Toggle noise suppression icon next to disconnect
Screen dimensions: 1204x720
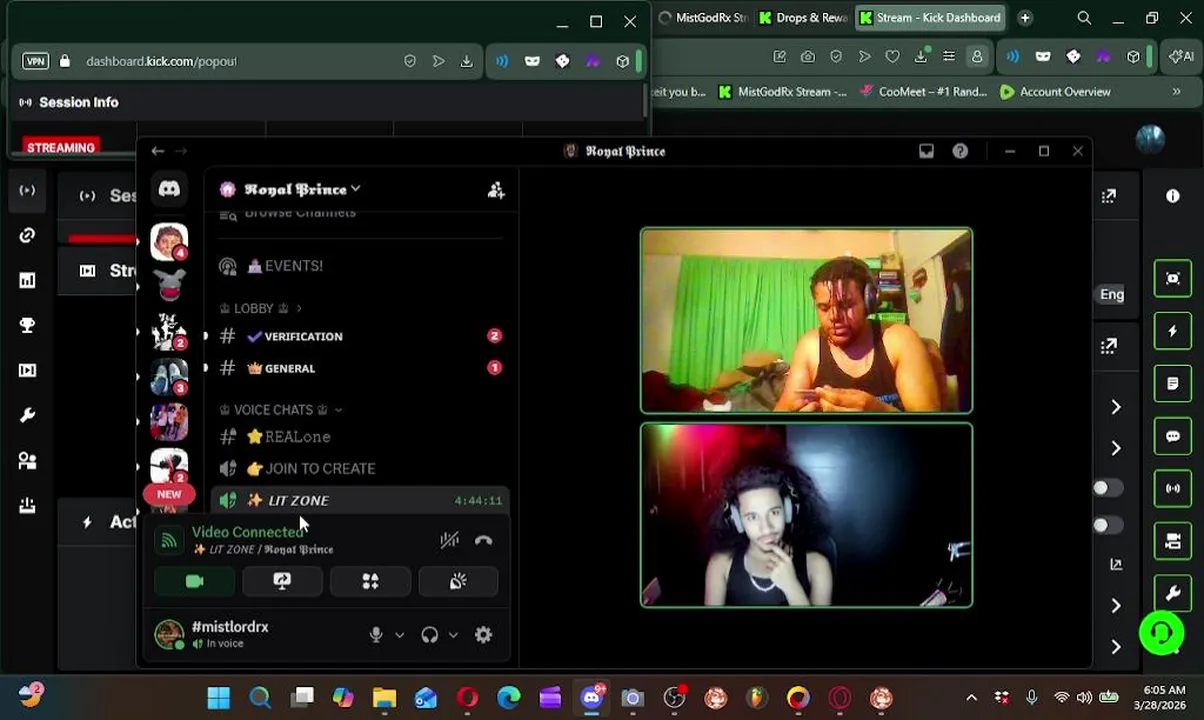pos(449,541)
